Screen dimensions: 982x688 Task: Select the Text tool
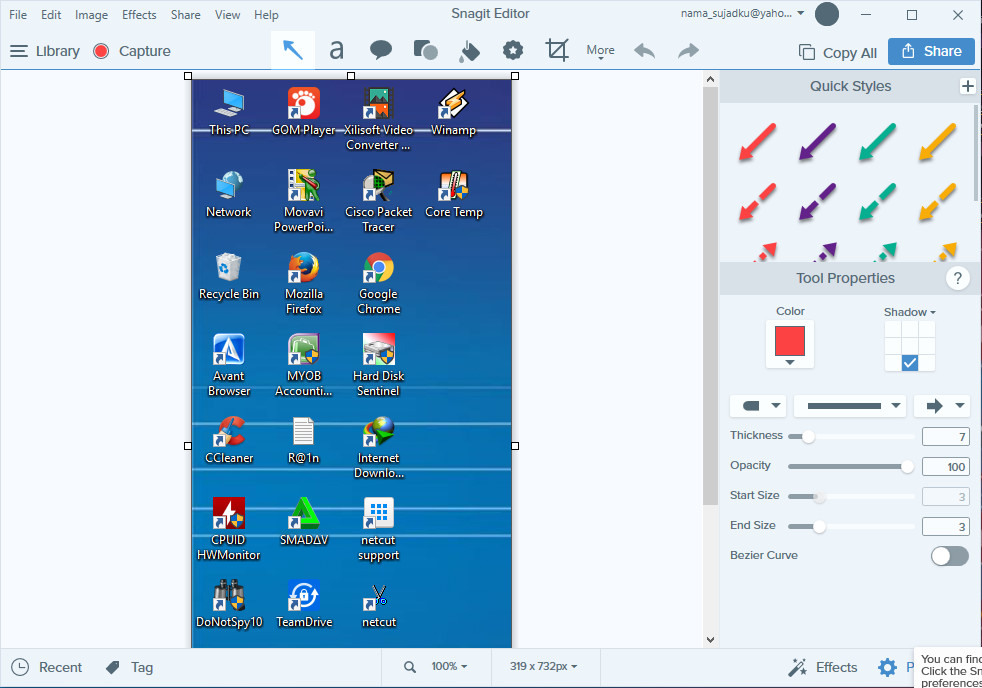point(336,50)
